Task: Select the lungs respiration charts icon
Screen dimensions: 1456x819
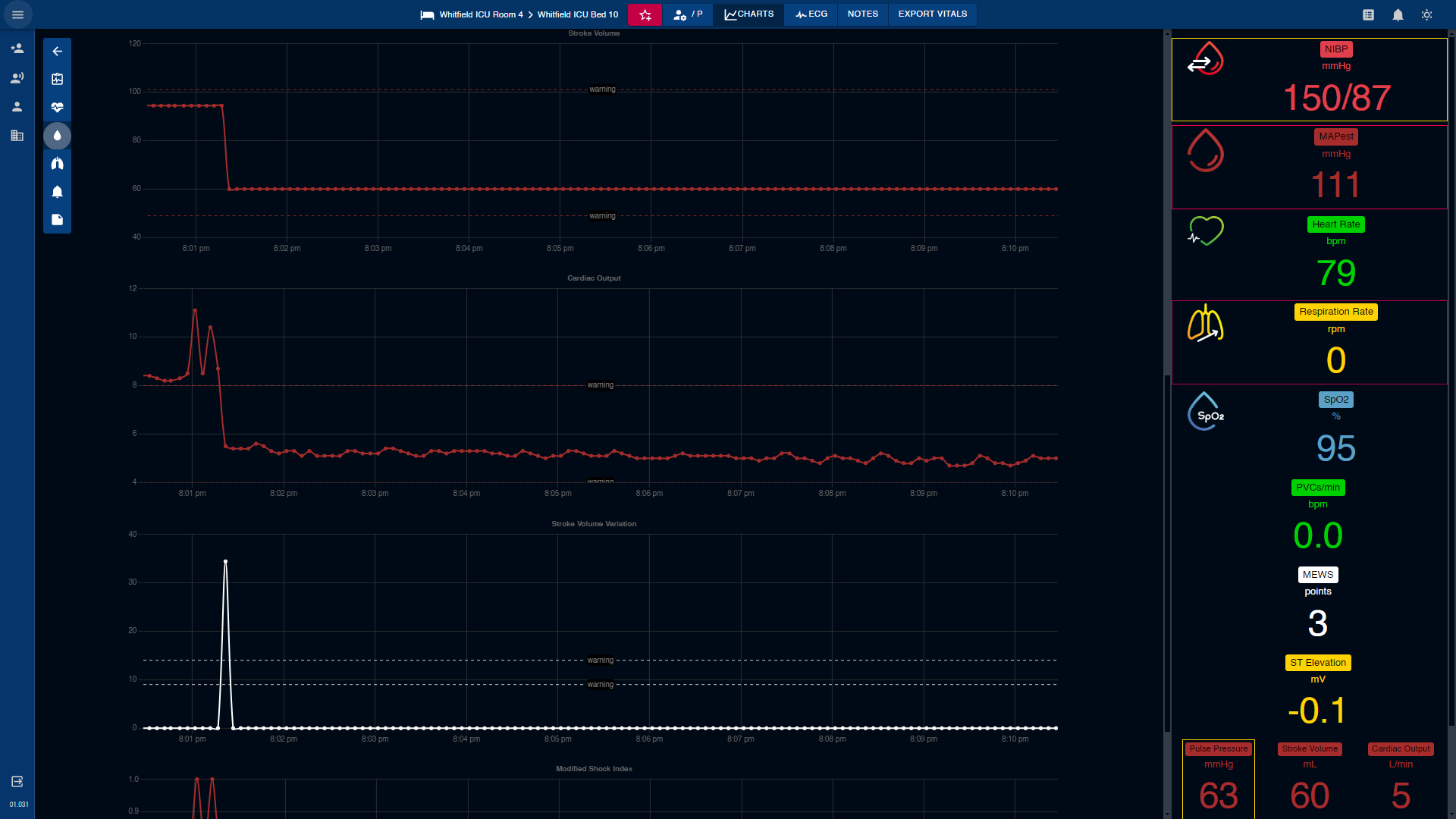Action: pyautogui.click(x=57, y=164)
